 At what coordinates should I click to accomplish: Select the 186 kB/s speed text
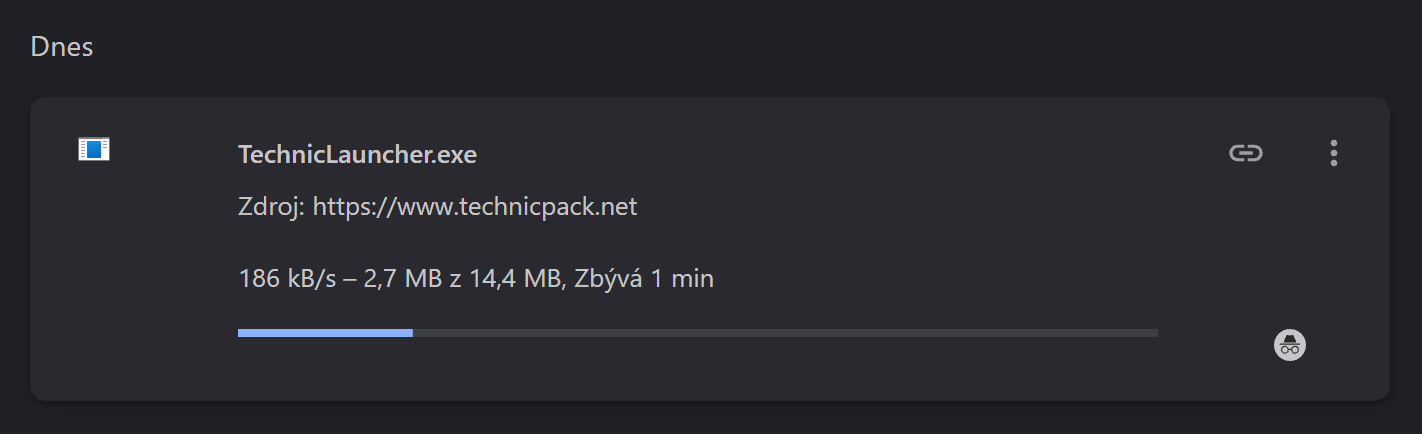[x=274, y=279]
